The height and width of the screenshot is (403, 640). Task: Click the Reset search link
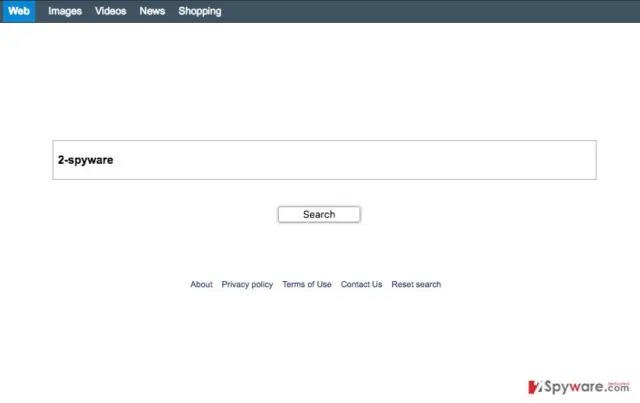[416, 284]
